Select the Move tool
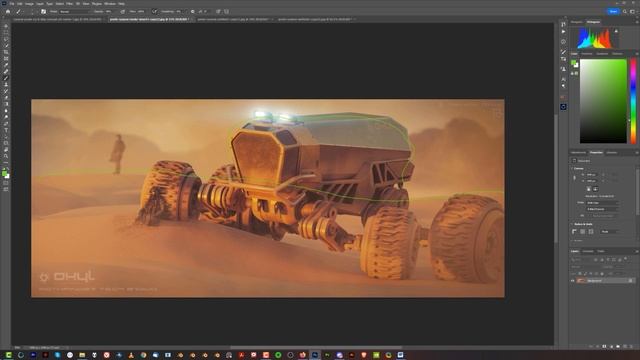The width and height of the screenshot is (640, 360). (x=6, y=26)
